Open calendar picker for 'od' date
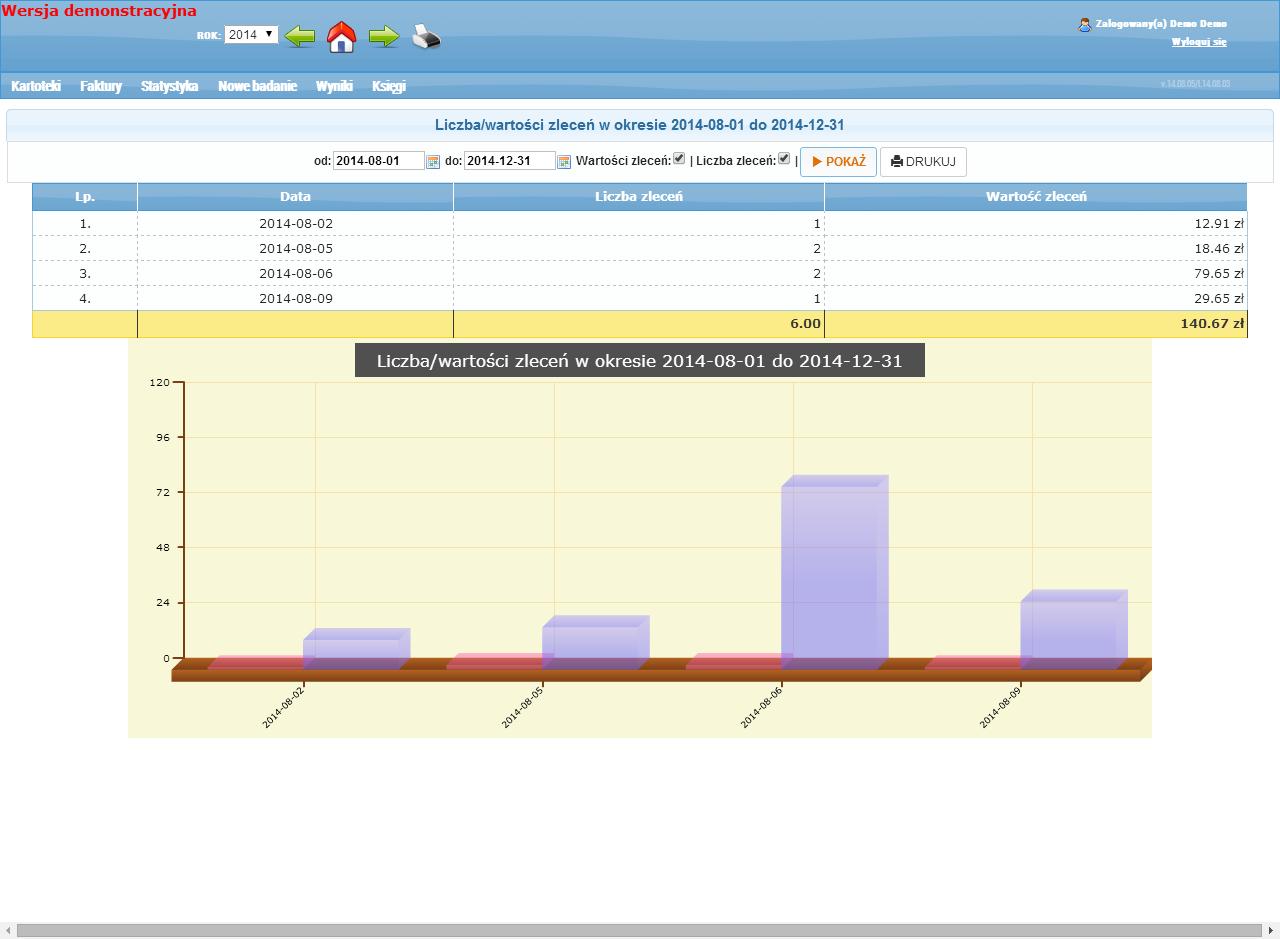Screen dimensions: 1280x939 click(x=433, y=162)
